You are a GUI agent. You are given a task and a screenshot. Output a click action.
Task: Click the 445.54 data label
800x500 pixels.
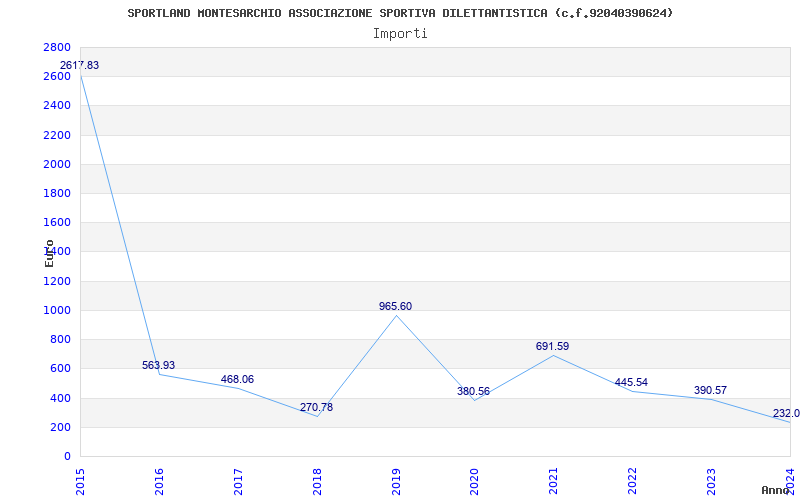[x=631, y=383]
